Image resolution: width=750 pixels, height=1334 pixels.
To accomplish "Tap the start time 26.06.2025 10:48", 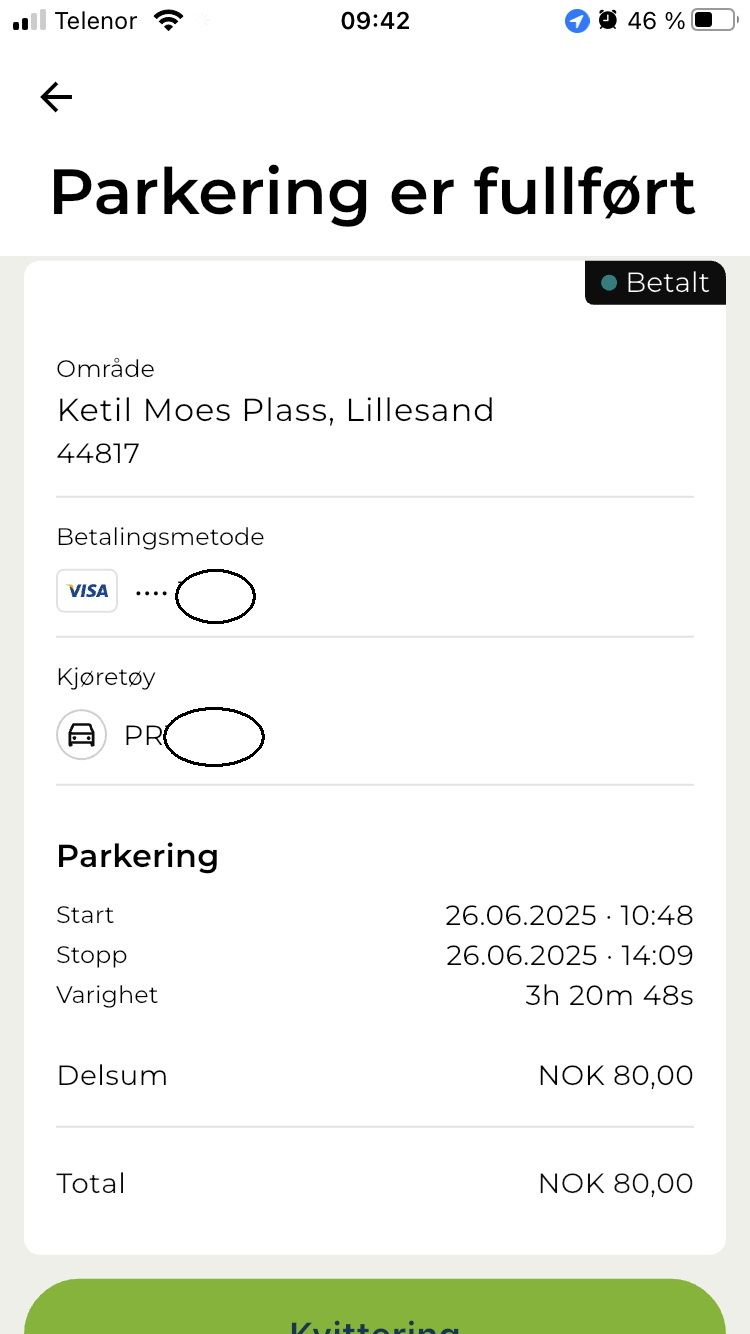I will pos(569,915).
